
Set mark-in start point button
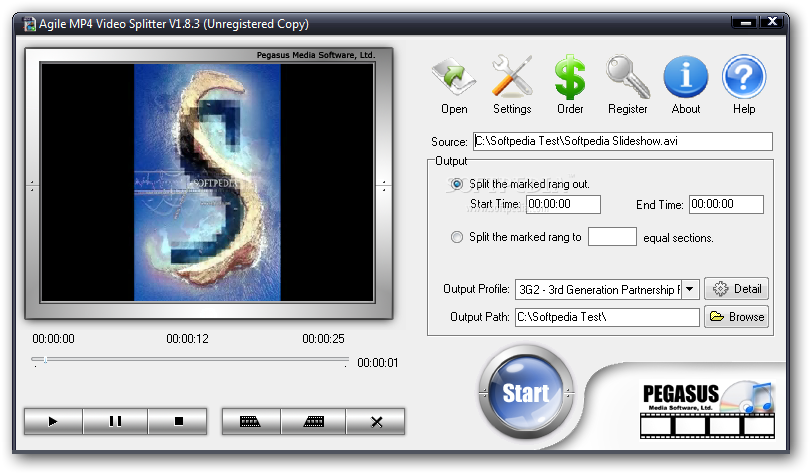click(251, 422)
